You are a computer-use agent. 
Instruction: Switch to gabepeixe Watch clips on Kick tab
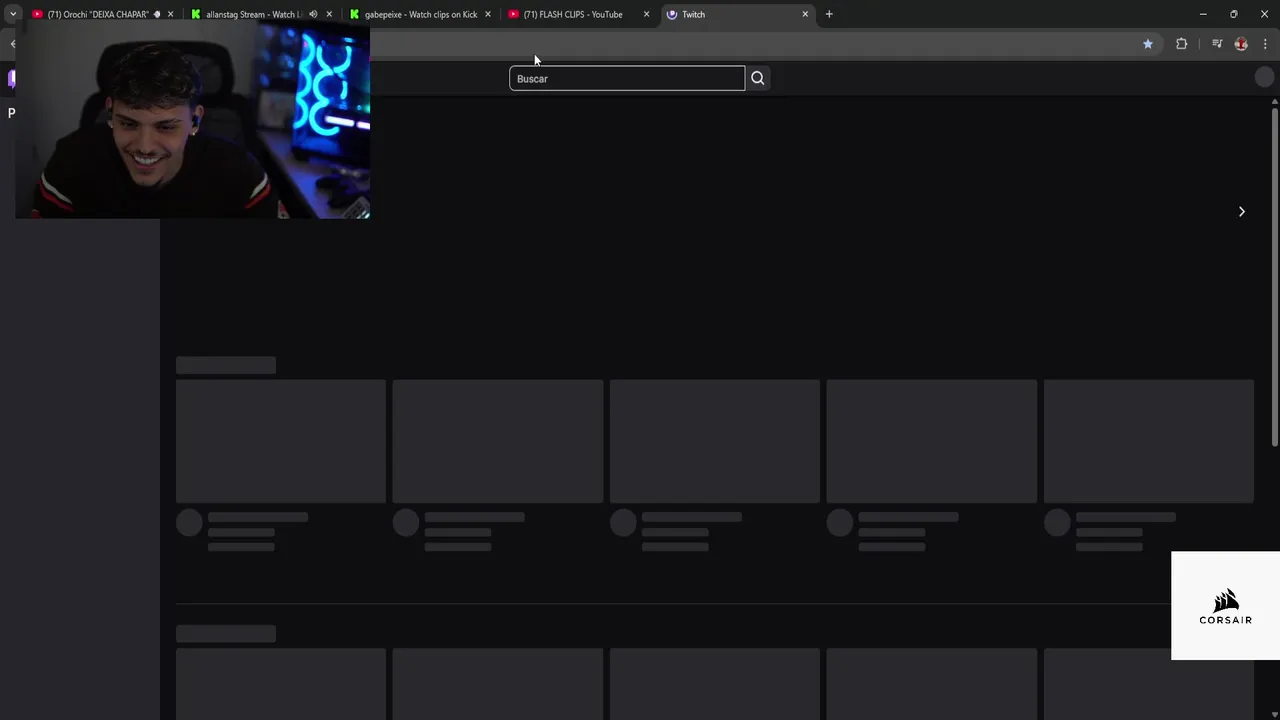[x=420, y=14]
